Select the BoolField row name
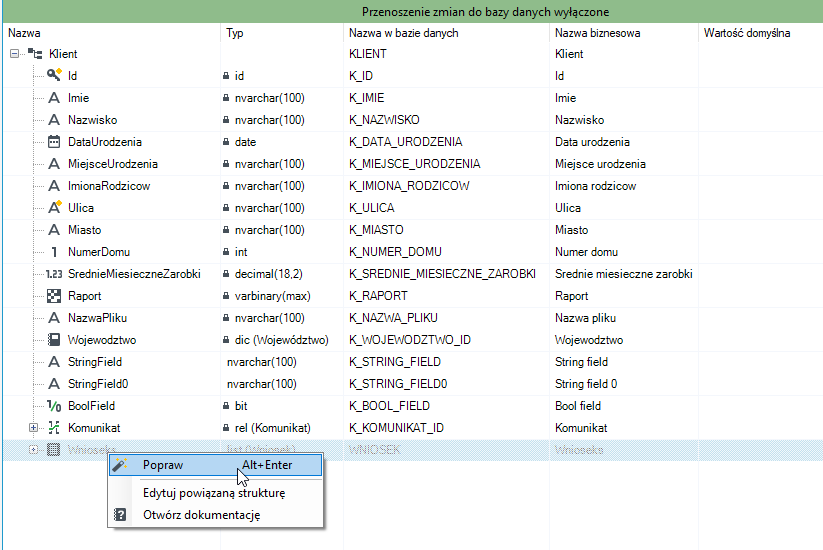The image size is (823, 550). (x=91, y=406)
